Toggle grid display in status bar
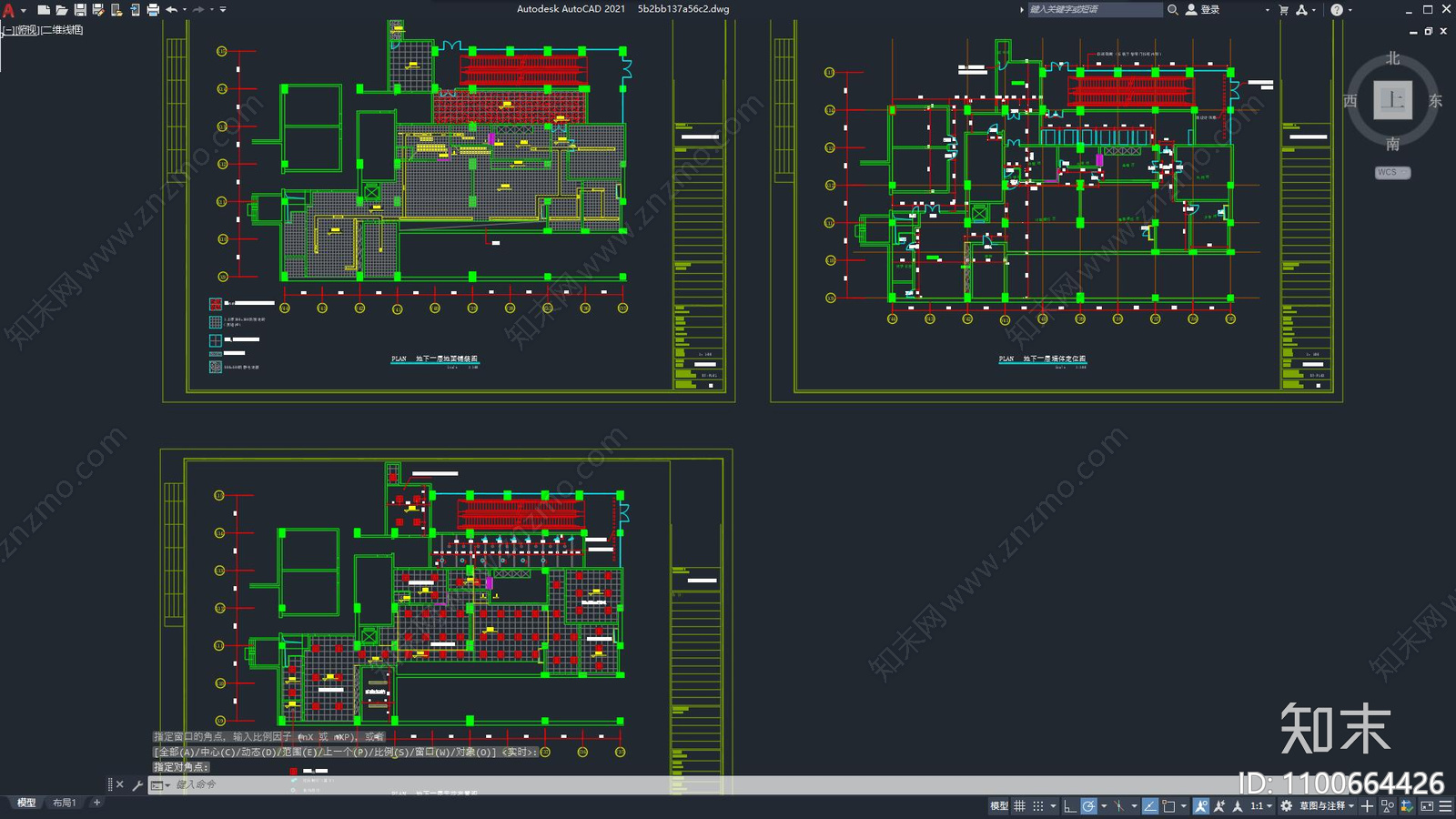The height and width of the screenshot is (819, 1456). click(1019, 806)
